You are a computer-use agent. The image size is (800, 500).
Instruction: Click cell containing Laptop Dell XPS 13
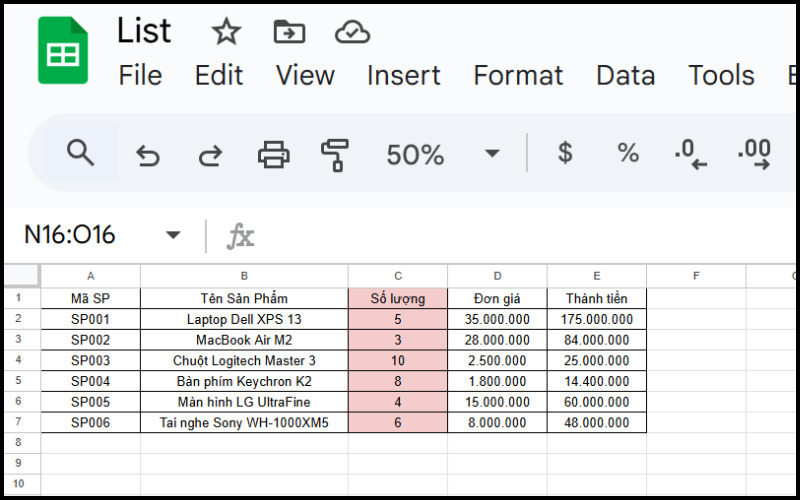coord(244,319)
